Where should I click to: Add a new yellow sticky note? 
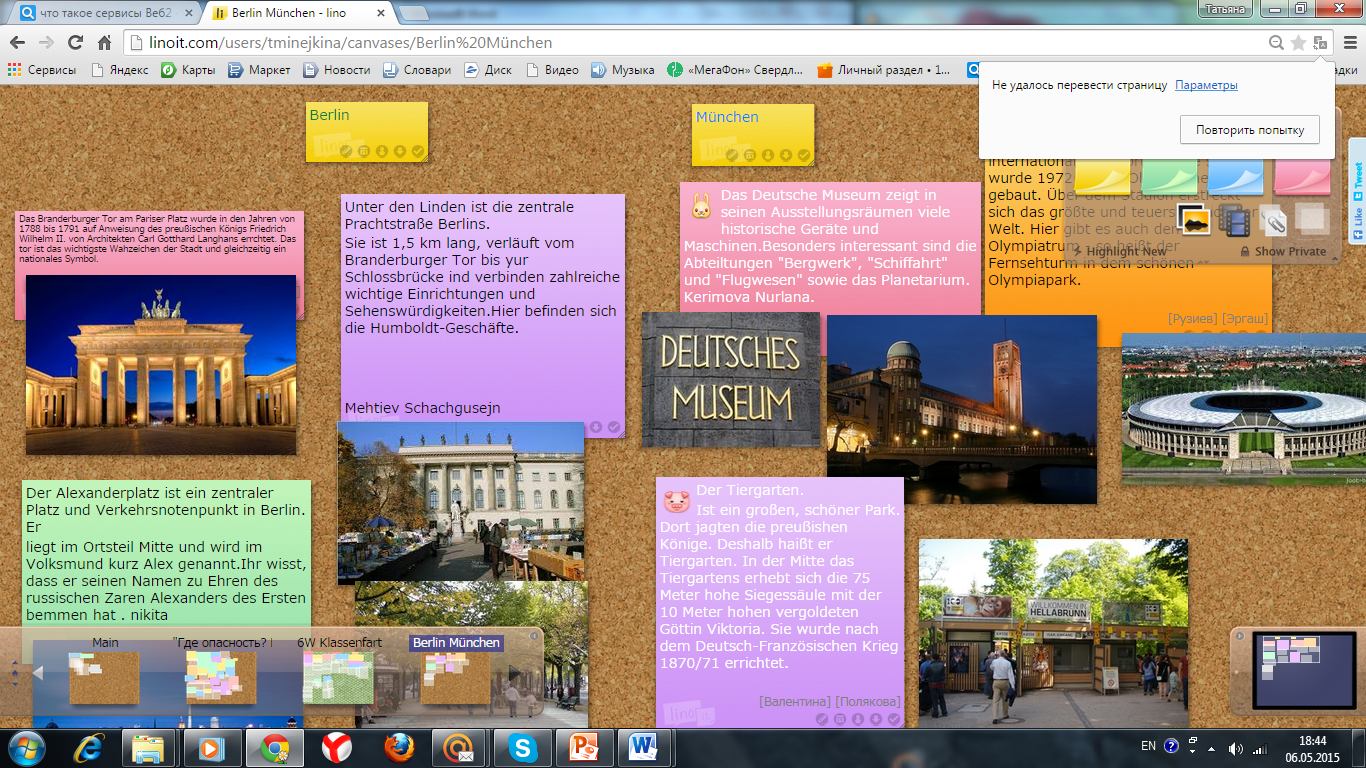click(x=1102, y=178)
